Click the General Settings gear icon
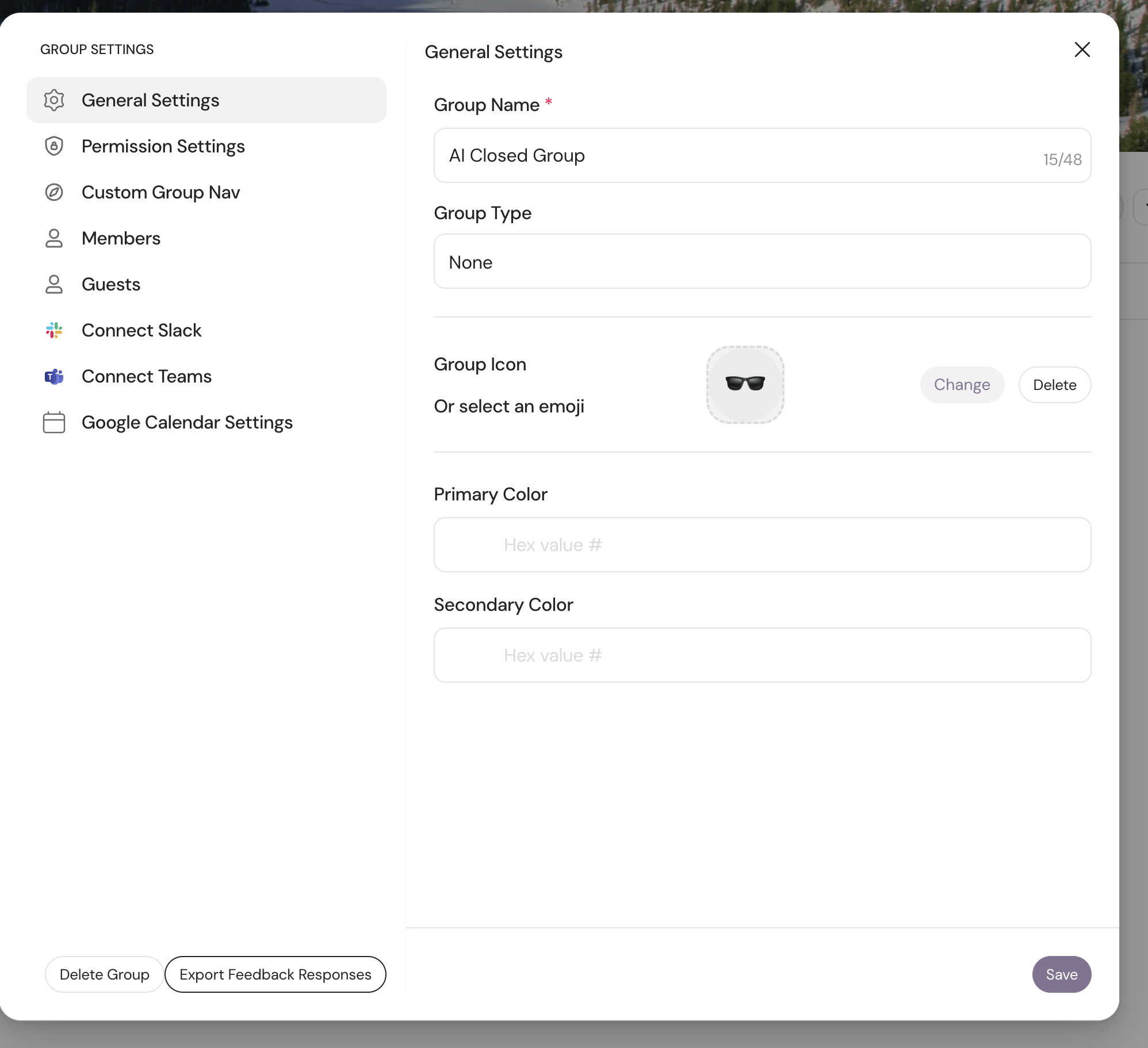Viewport: 1148px width, 1048px height. pos(54,100)
